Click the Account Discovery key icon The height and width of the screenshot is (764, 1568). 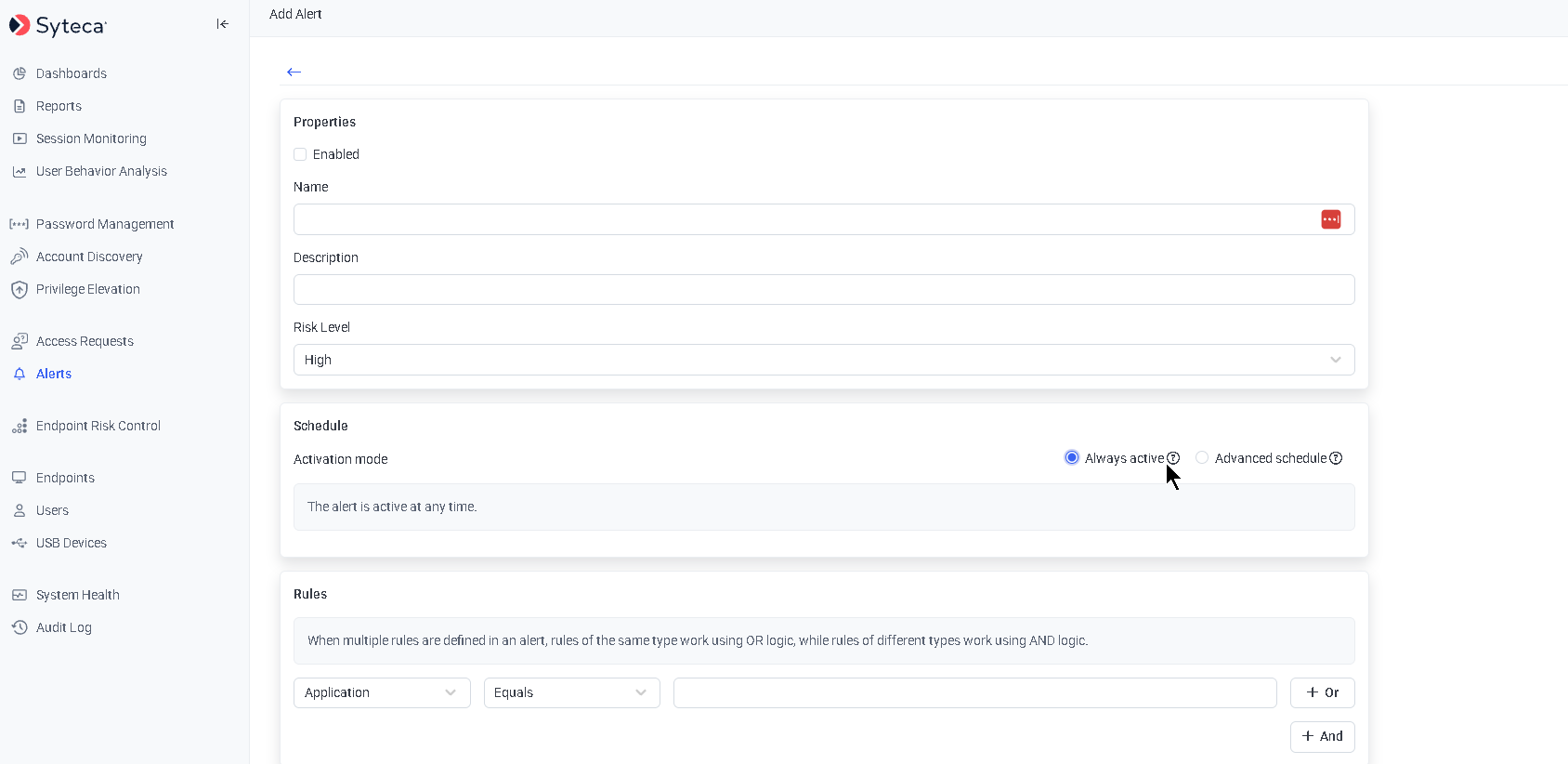pyautogui.click(x=20, y=257)
